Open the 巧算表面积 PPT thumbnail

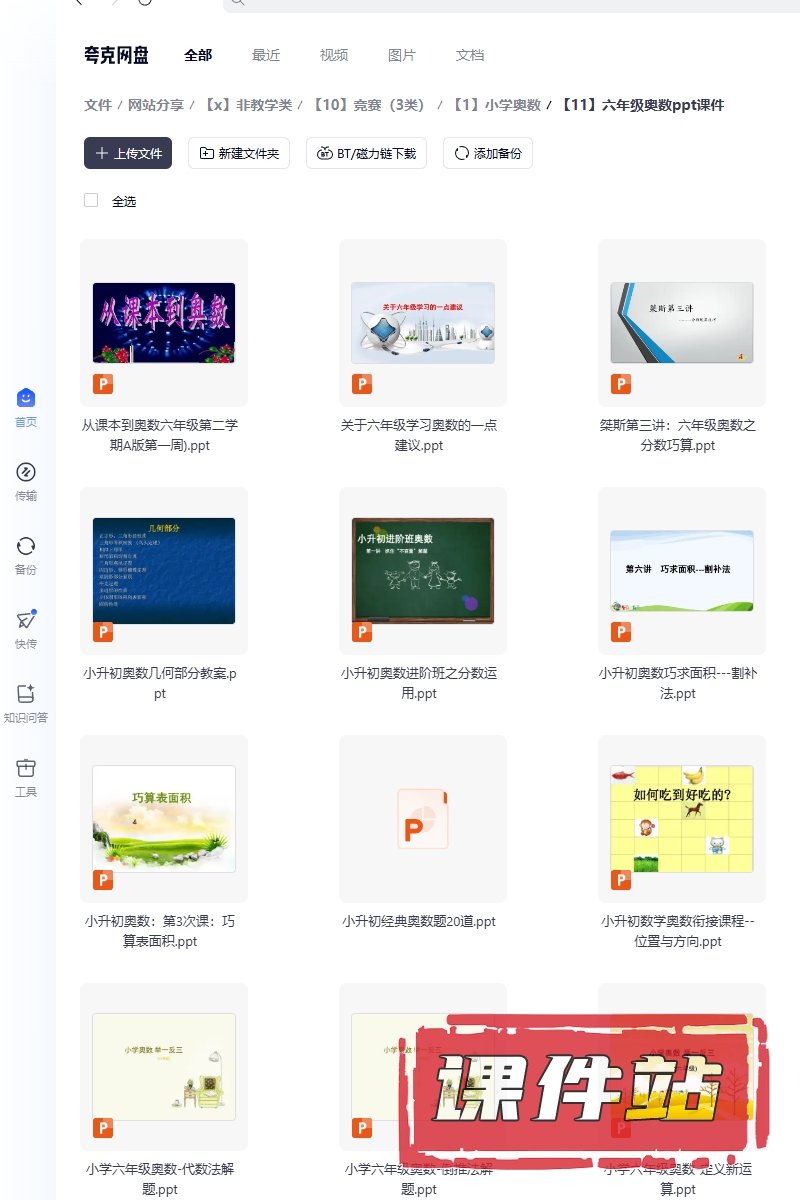[x=164, y=818]
